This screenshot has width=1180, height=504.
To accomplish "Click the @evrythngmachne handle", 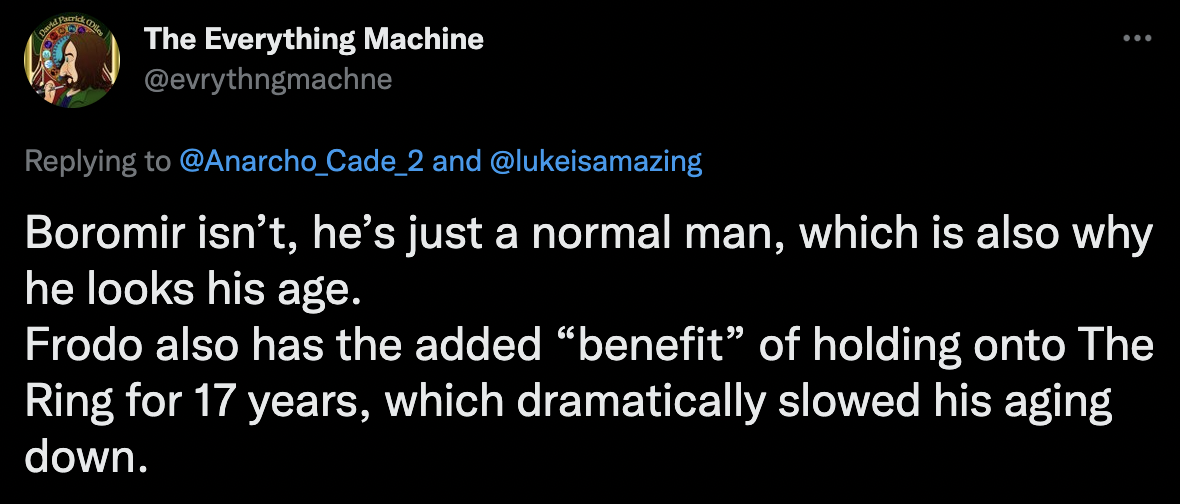I will pos(268,79).
